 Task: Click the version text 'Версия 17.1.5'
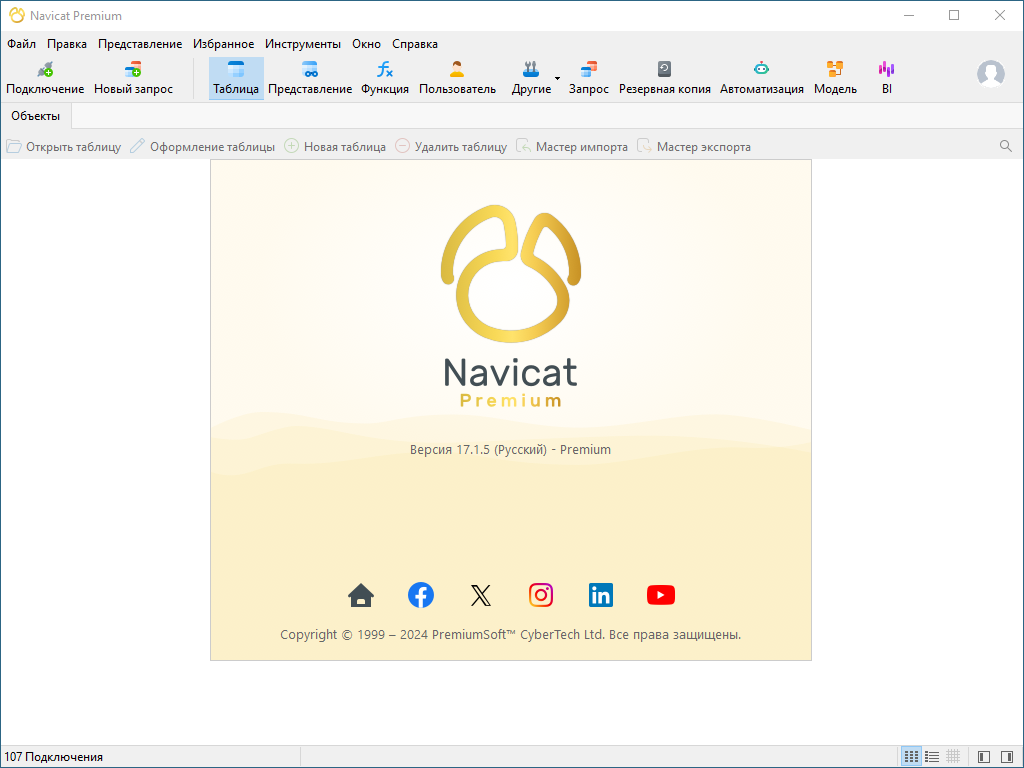449,450
